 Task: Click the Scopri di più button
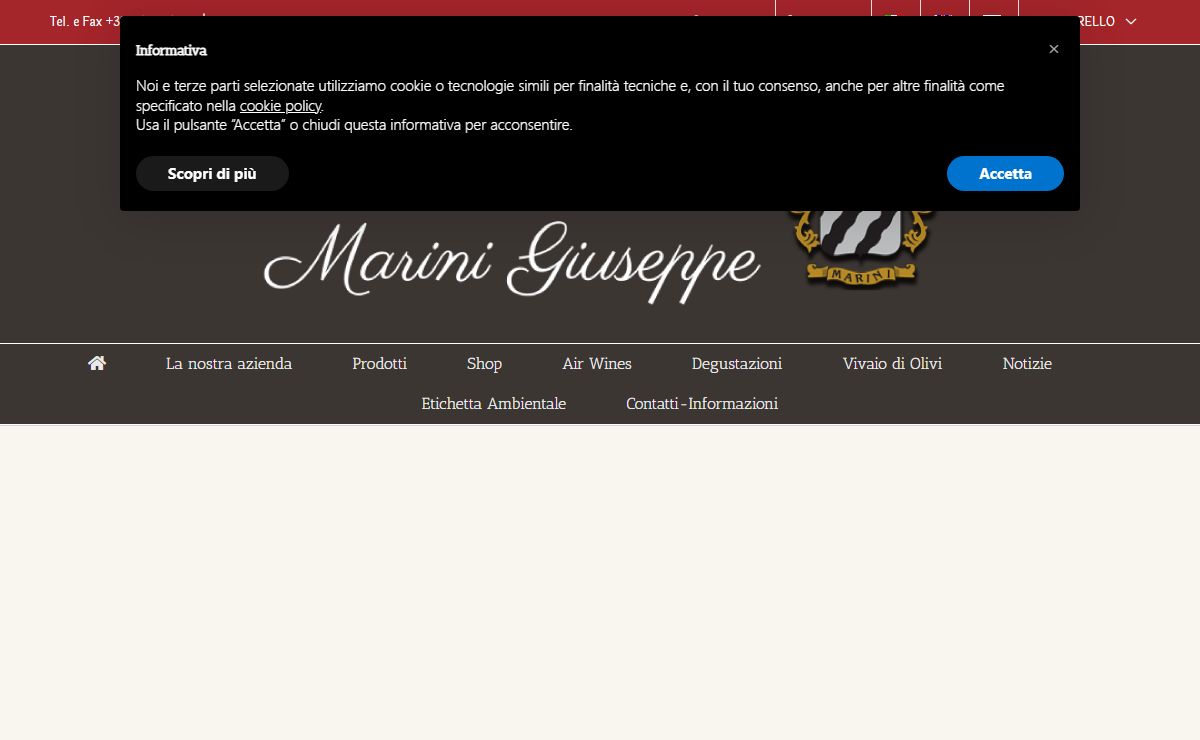212,174
